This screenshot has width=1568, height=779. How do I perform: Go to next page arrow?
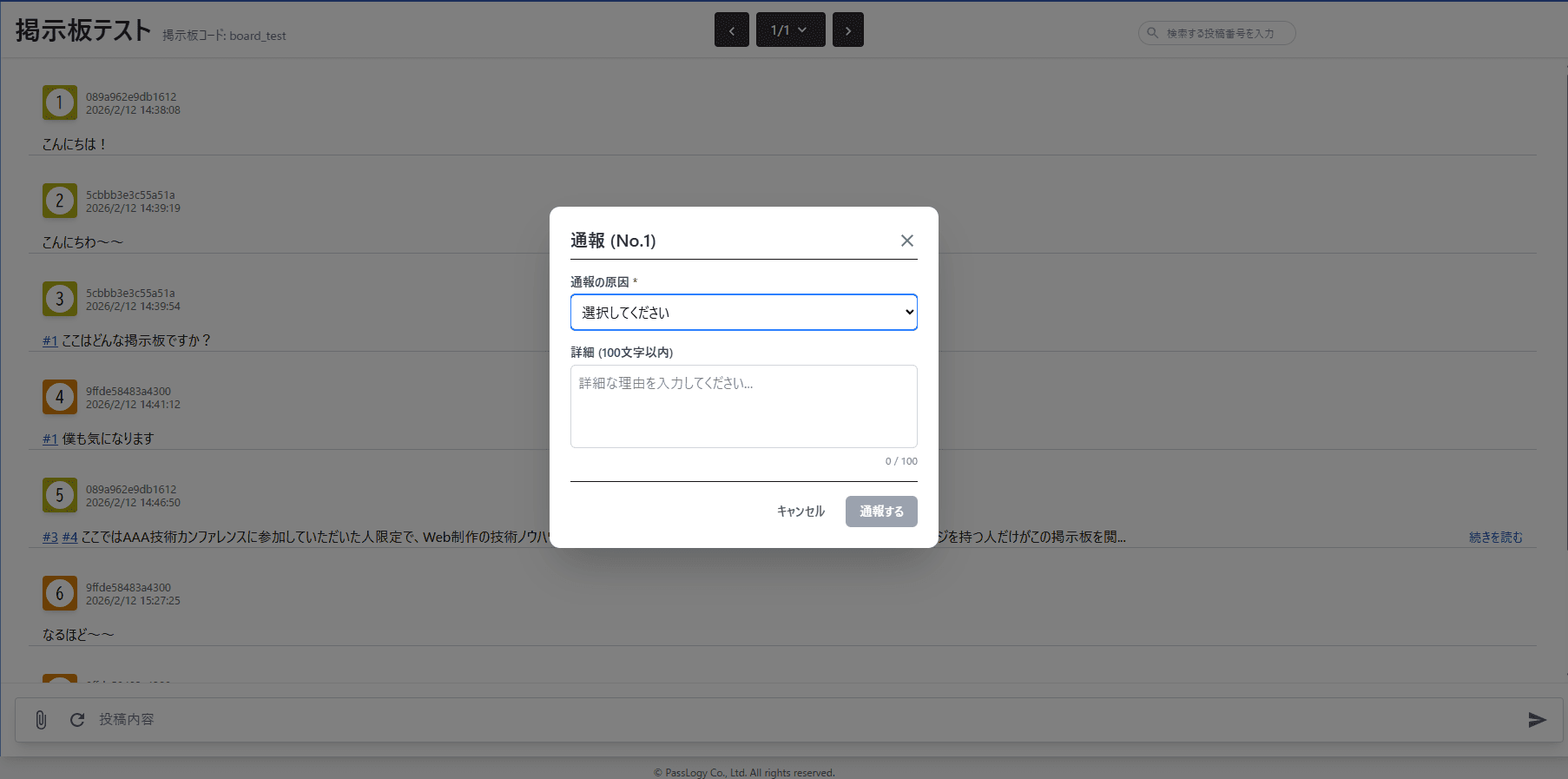click(847, 30)
